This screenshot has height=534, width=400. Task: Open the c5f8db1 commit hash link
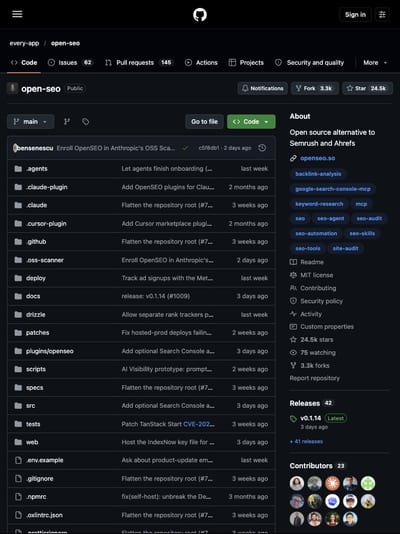click(x=209, y=148)
